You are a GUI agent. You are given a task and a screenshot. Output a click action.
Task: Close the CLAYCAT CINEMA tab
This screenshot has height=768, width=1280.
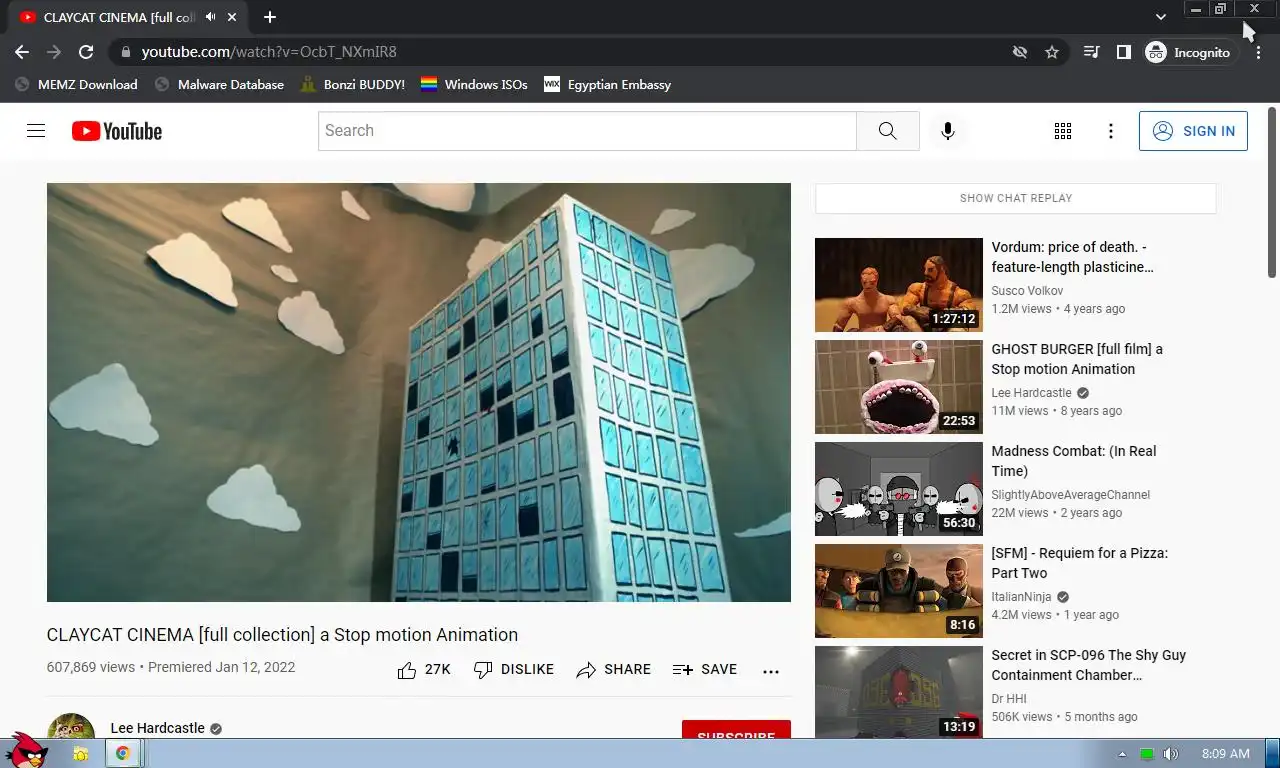233,17
